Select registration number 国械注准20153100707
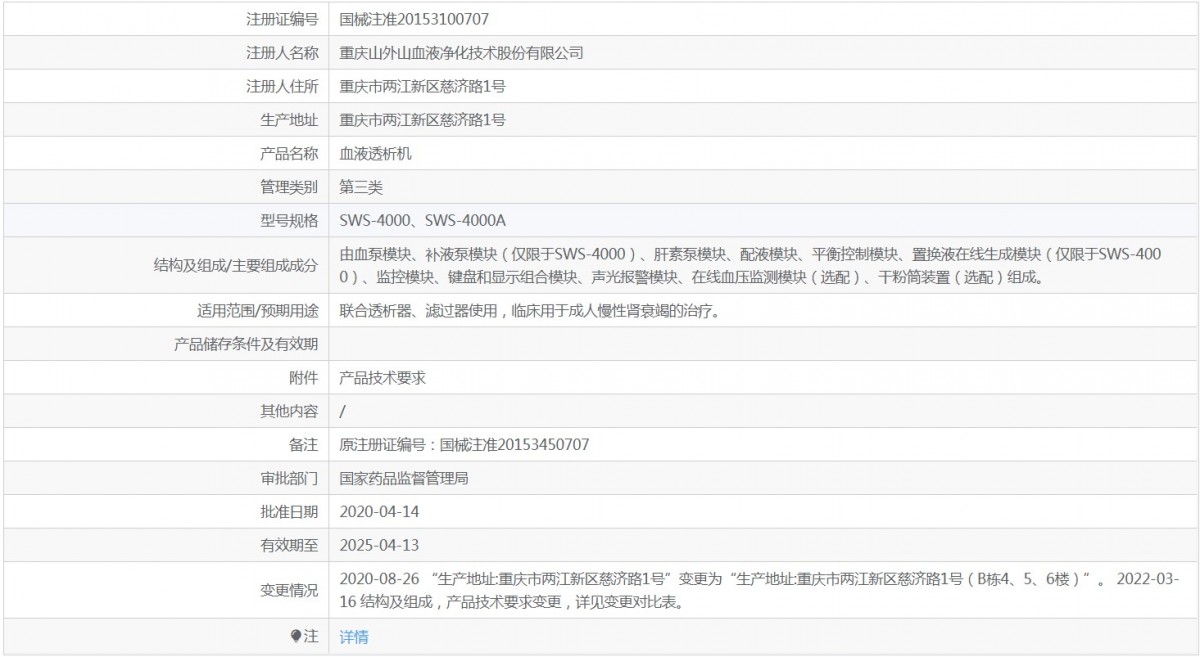 point(414,19)
